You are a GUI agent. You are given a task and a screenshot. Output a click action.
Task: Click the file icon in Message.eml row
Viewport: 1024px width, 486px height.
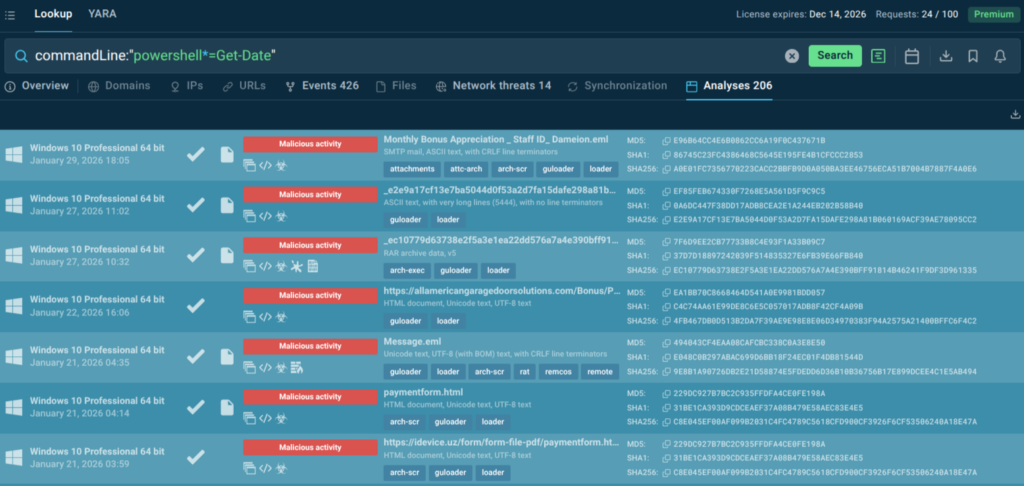(x=227, y=355)
